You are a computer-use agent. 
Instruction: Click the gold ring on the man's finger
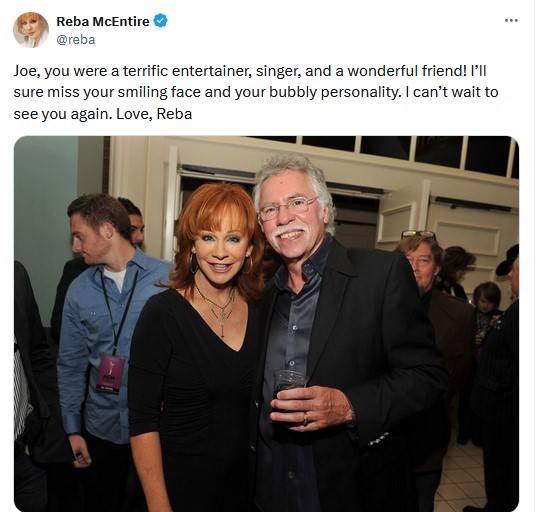pyautogui.click(x=305, y=418)
